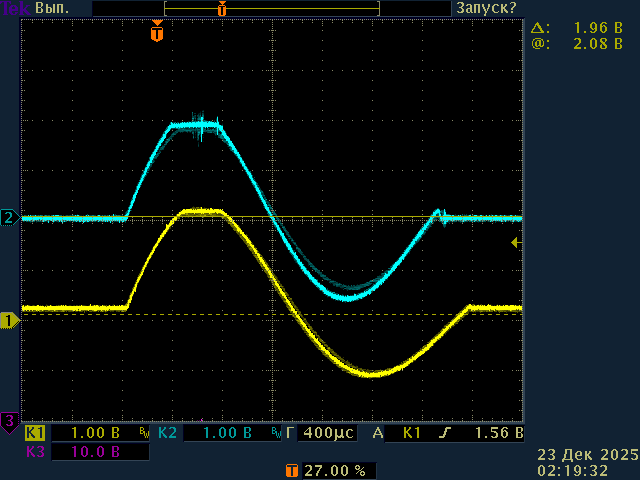
Task: Click the Запуск? trigger status label
Action: 487,8
